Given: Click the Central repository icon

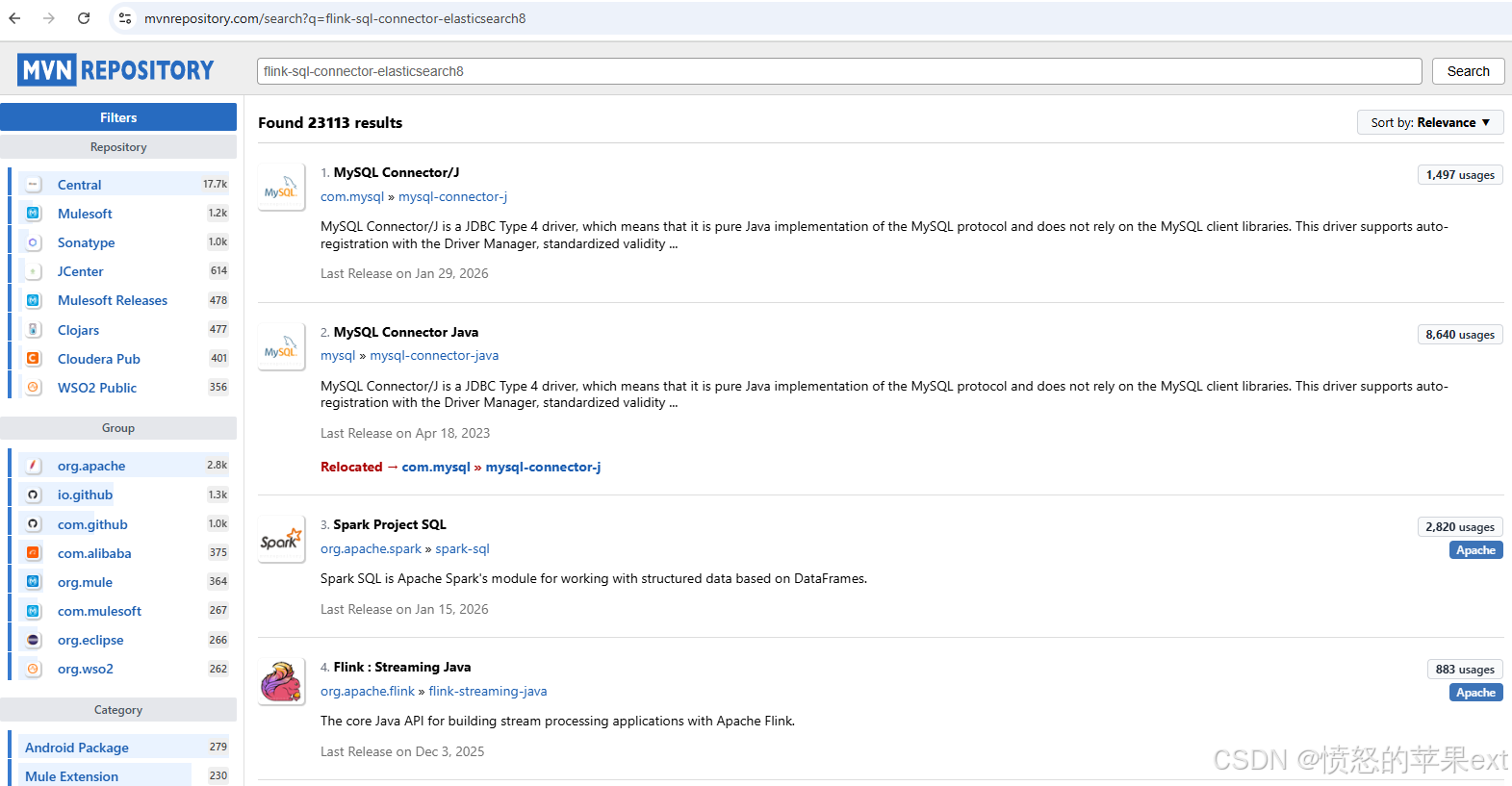Looking at the screenshot, I should click(x=34, y=185).
